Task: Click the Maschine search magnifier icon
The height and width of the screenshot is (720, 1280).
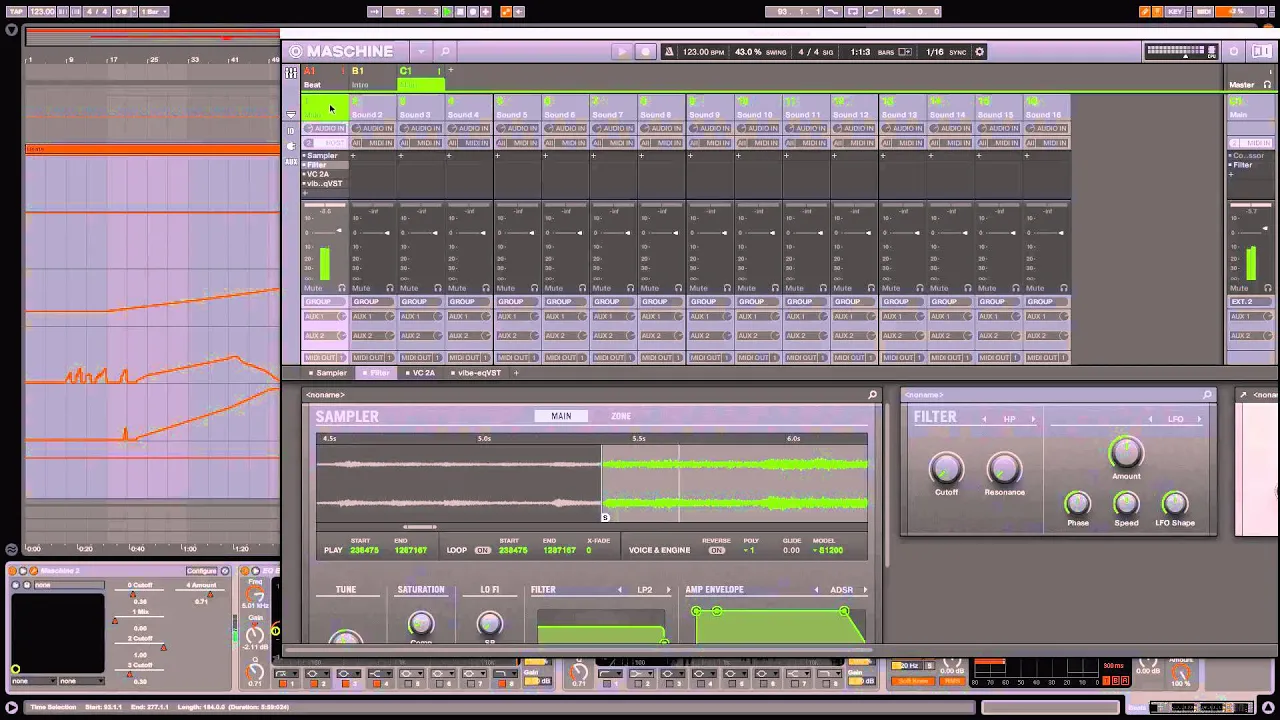Action: (445, 52)
